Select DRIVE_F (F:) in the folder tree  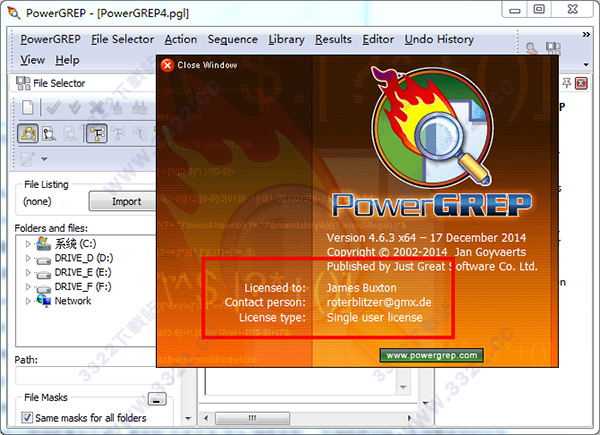point(83,287)
